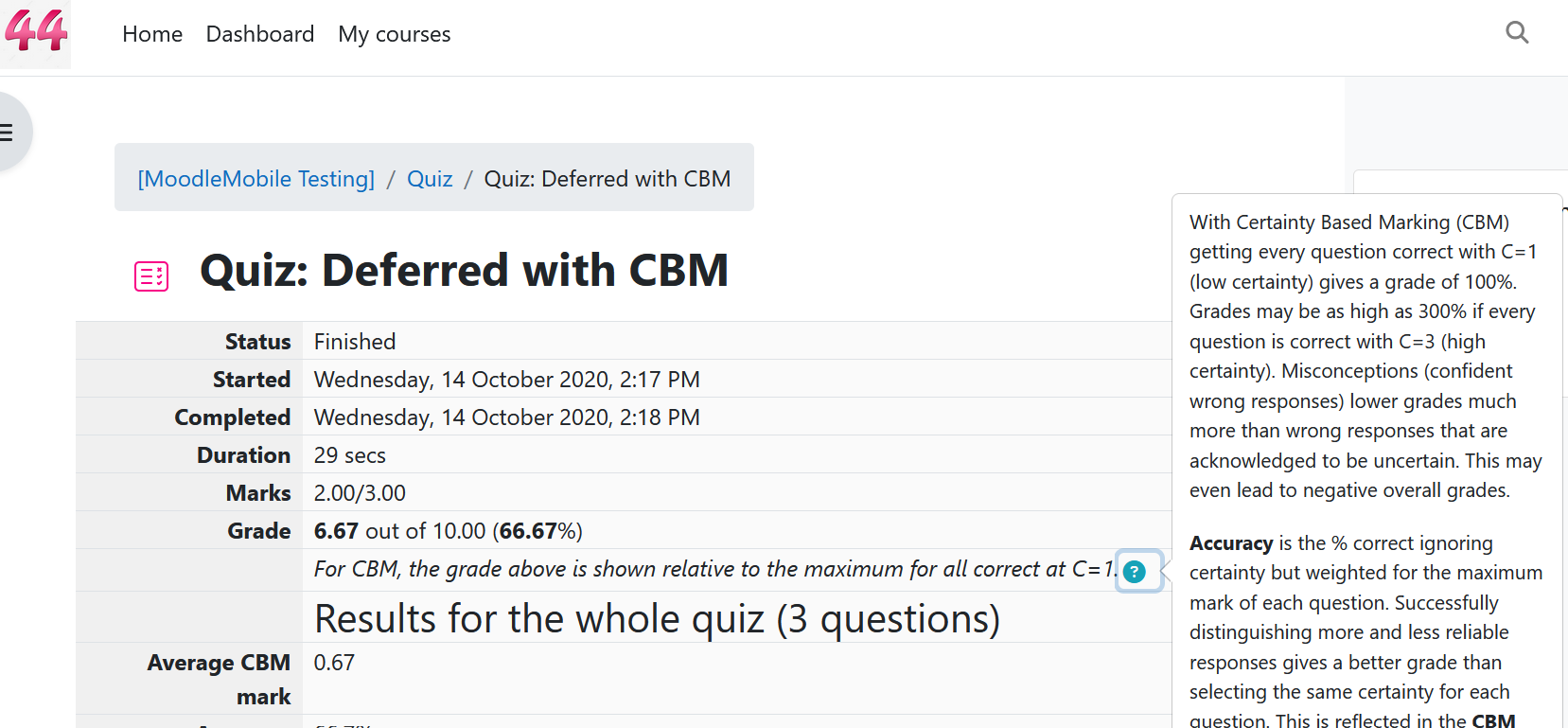1568x728 pixels.
Task: Follow the [MoodleMobile Testing] breadcrumb link
Action: [256, 179]
